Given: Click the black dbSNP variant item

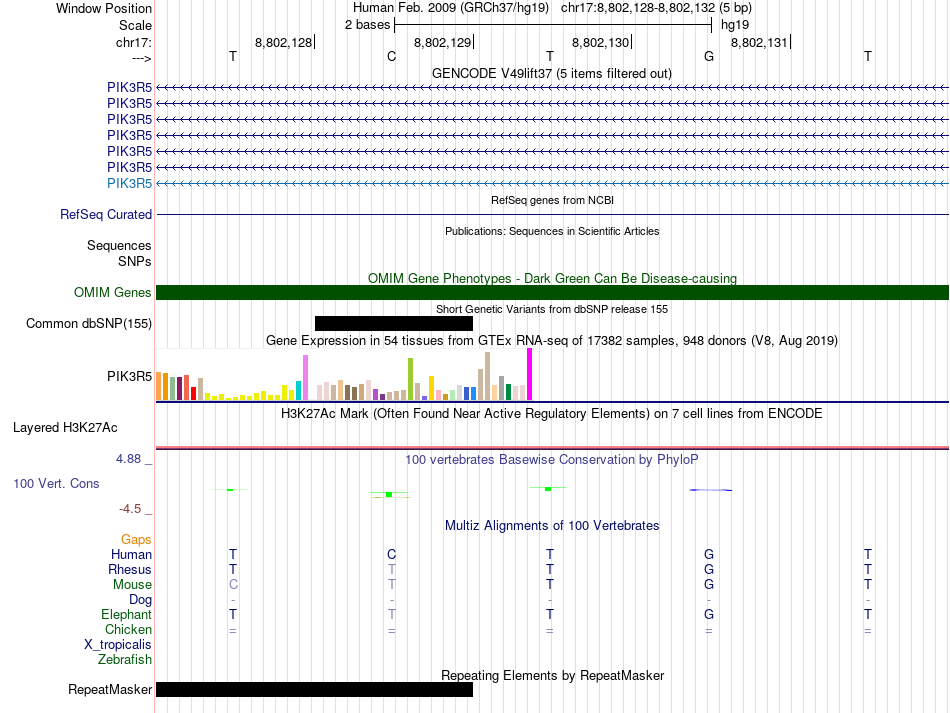Looking at the screenshot, I should click(394, 323).
